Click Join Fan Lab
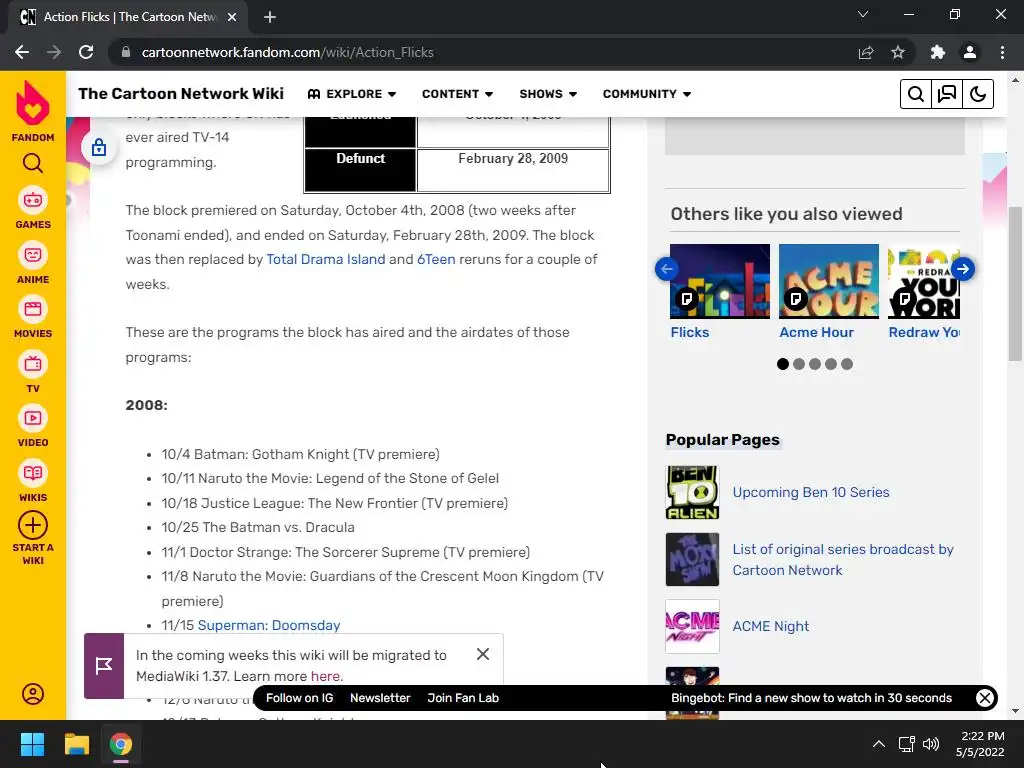 (x=463, y=697)
